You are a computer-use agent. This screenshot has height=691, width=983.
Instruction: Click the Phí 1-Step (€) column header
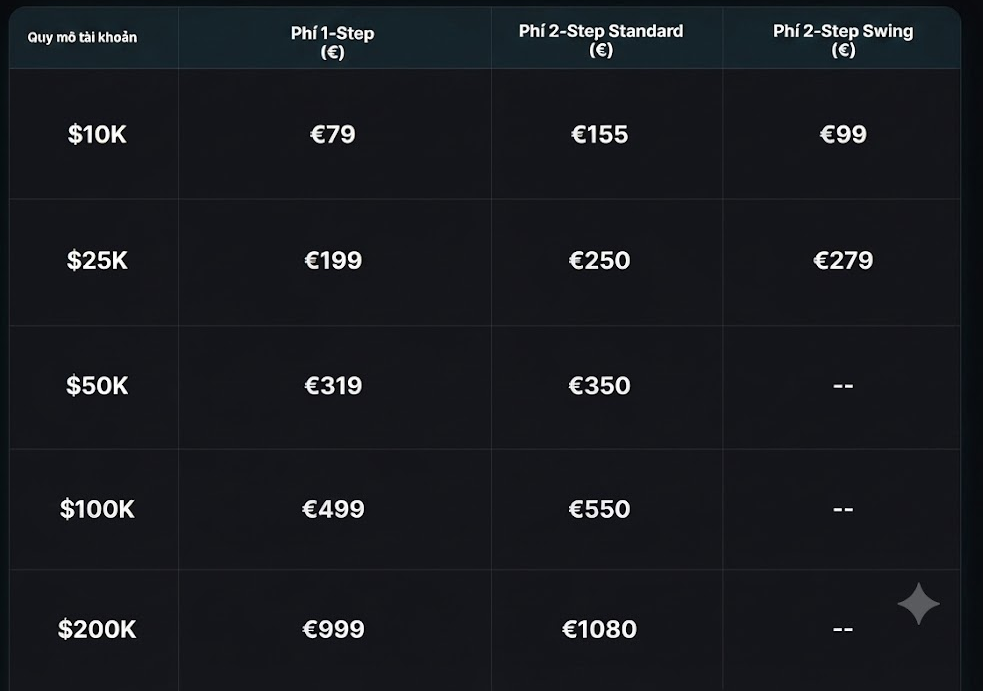(332, 42)
